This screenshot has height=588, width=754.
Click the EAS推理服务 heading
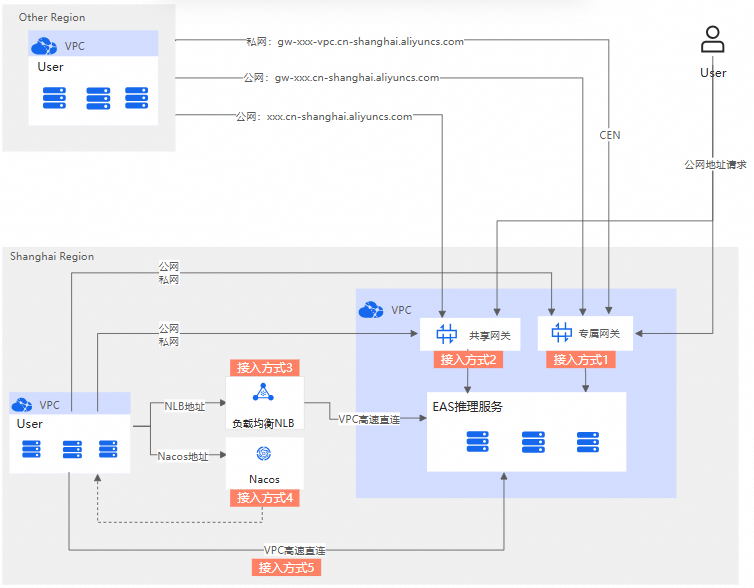click(x=467, y=407)
